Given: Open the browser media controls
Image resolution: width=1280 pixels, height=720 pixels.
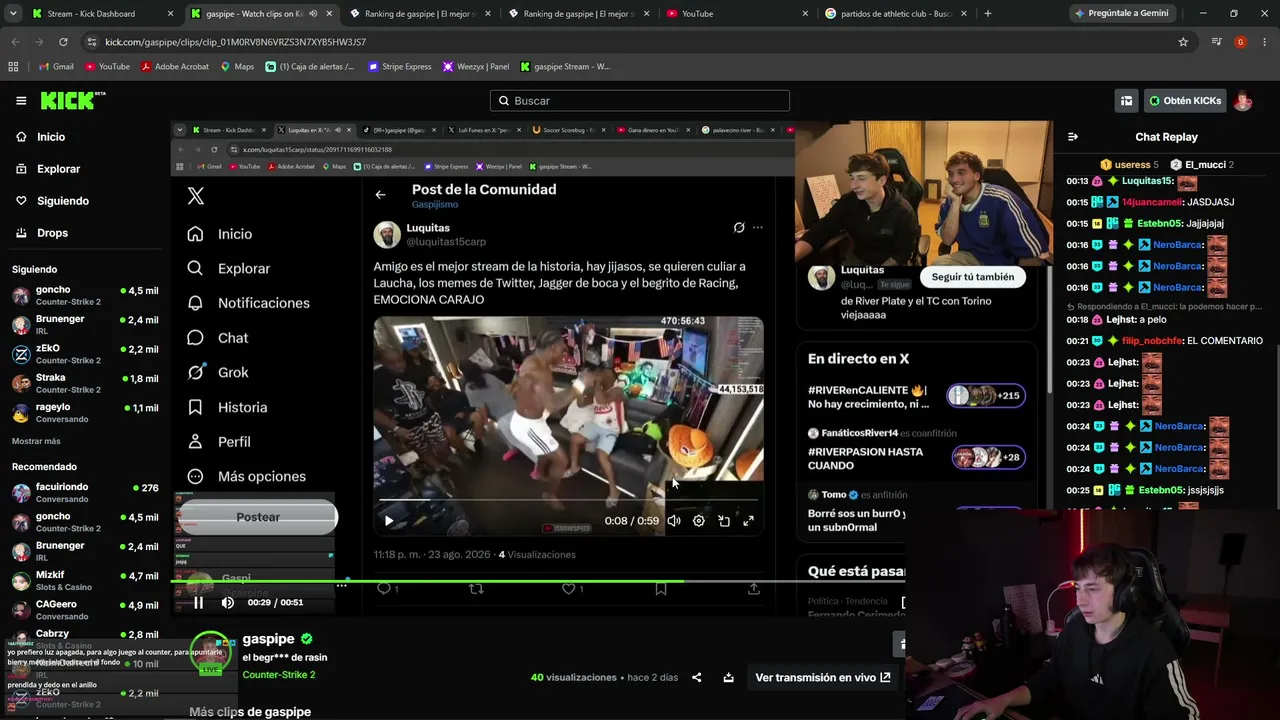Looking at the screenshot, I should tap(1216, 42).
